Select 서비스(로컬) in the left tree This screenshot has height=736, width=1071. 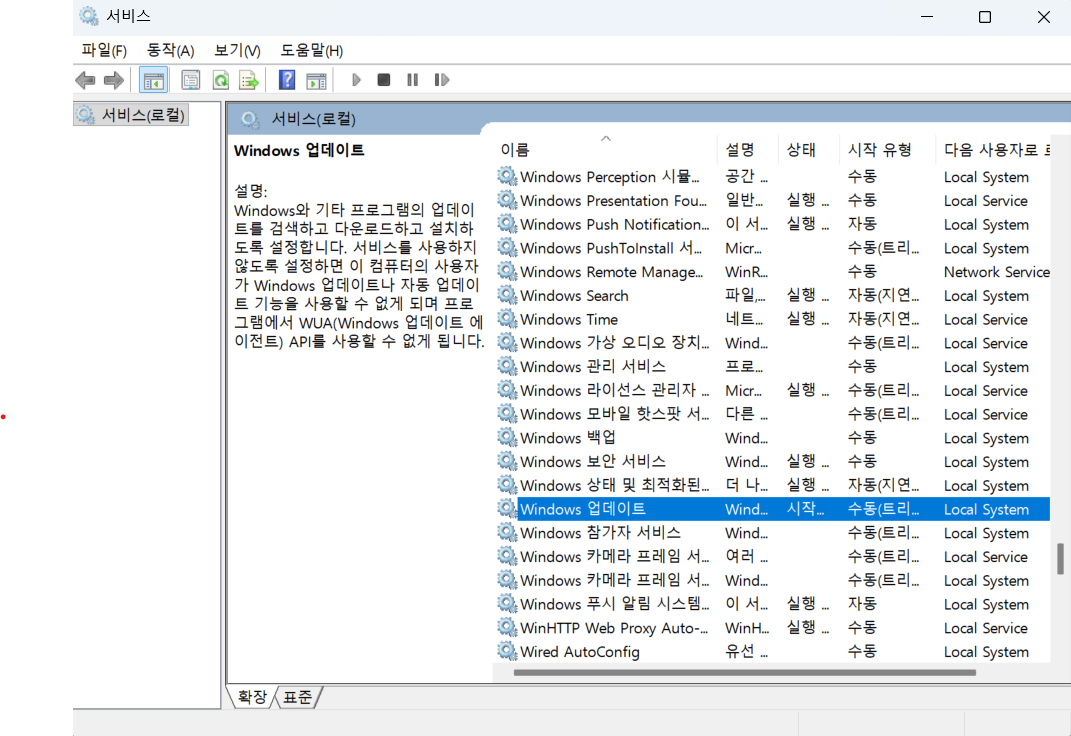point(131,115)
